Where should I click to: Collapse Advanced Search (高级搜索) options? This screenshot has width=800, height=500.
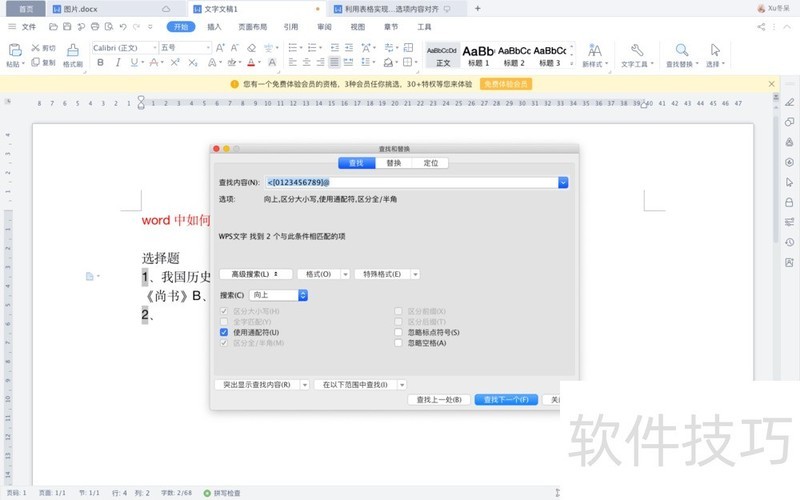[x=256, y=274]
